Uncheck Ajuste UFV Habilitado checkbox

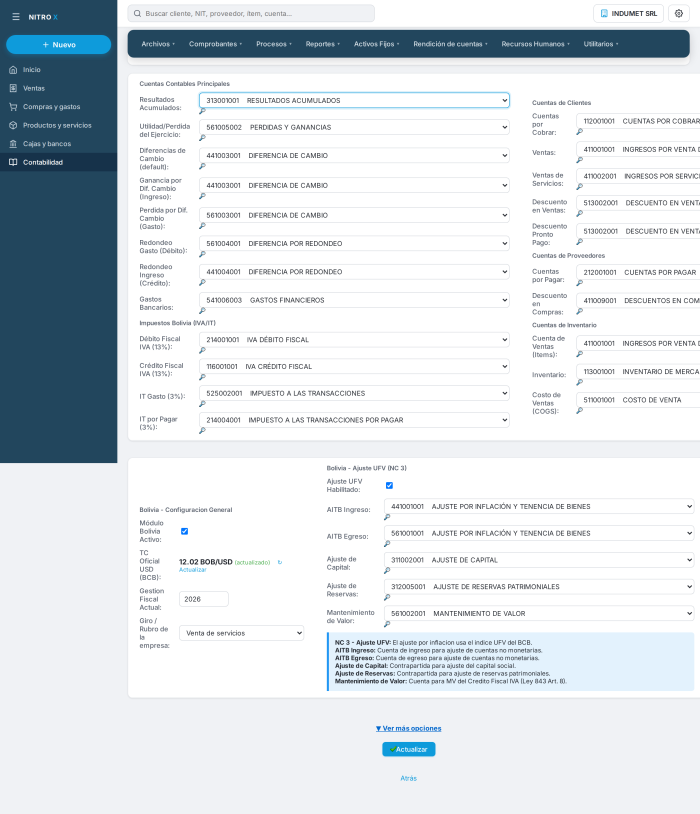(x=389, y=485)
